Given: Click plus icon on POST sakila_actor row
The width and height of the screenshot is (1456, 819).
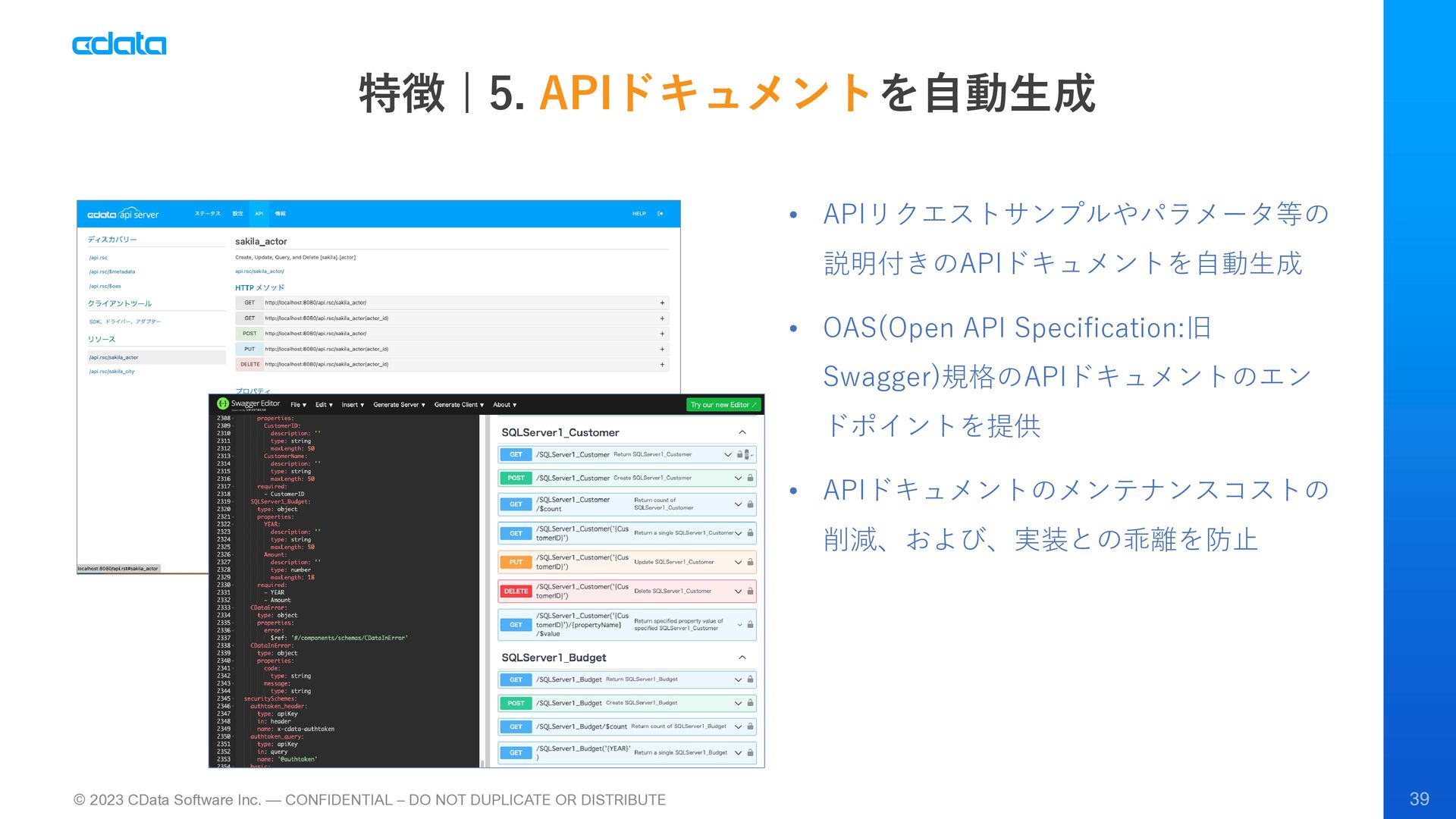Looking at the screenshot, I should click(662, 334).
